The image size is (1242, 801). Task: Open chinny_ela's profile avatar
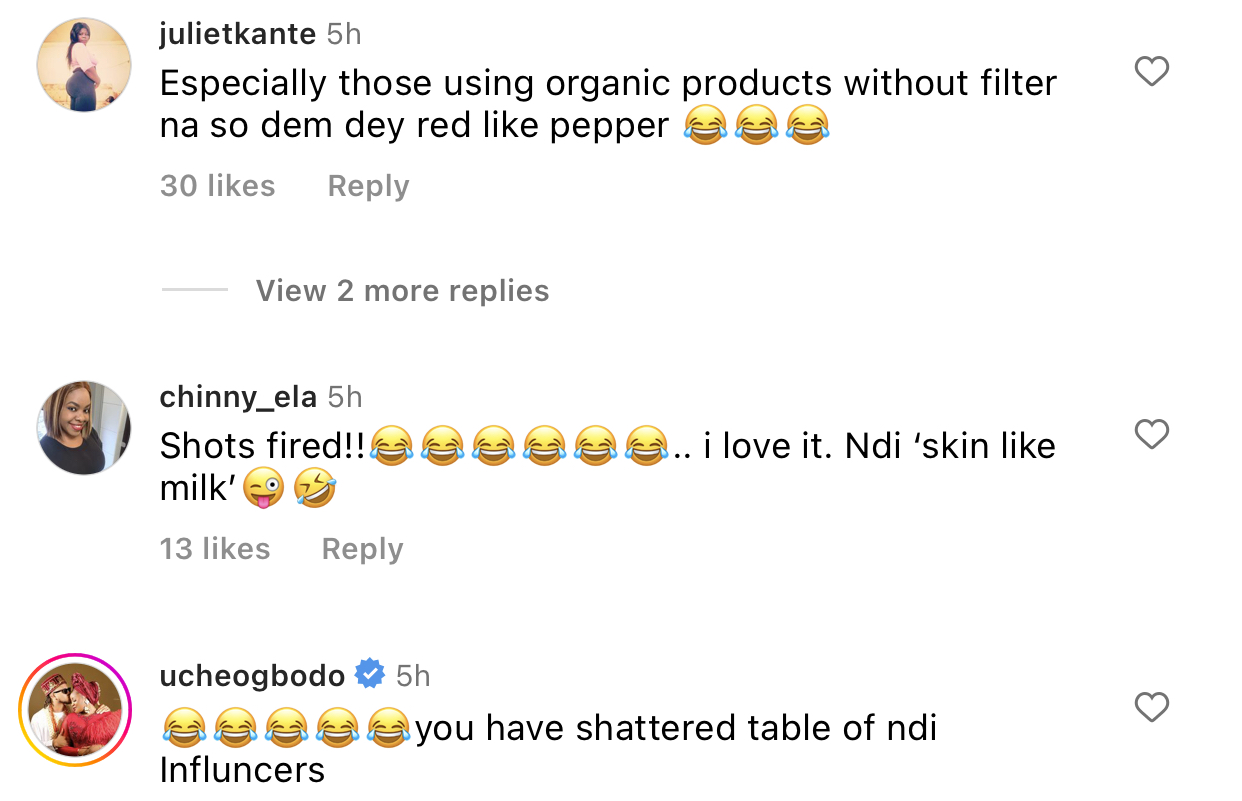[x=84, y=427]
